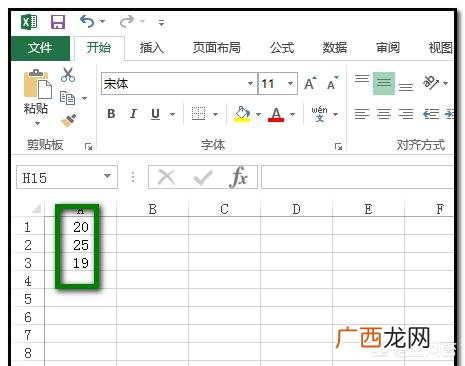
Task: Open the Undo history dropdown arrow
Action: click(102, 21)
